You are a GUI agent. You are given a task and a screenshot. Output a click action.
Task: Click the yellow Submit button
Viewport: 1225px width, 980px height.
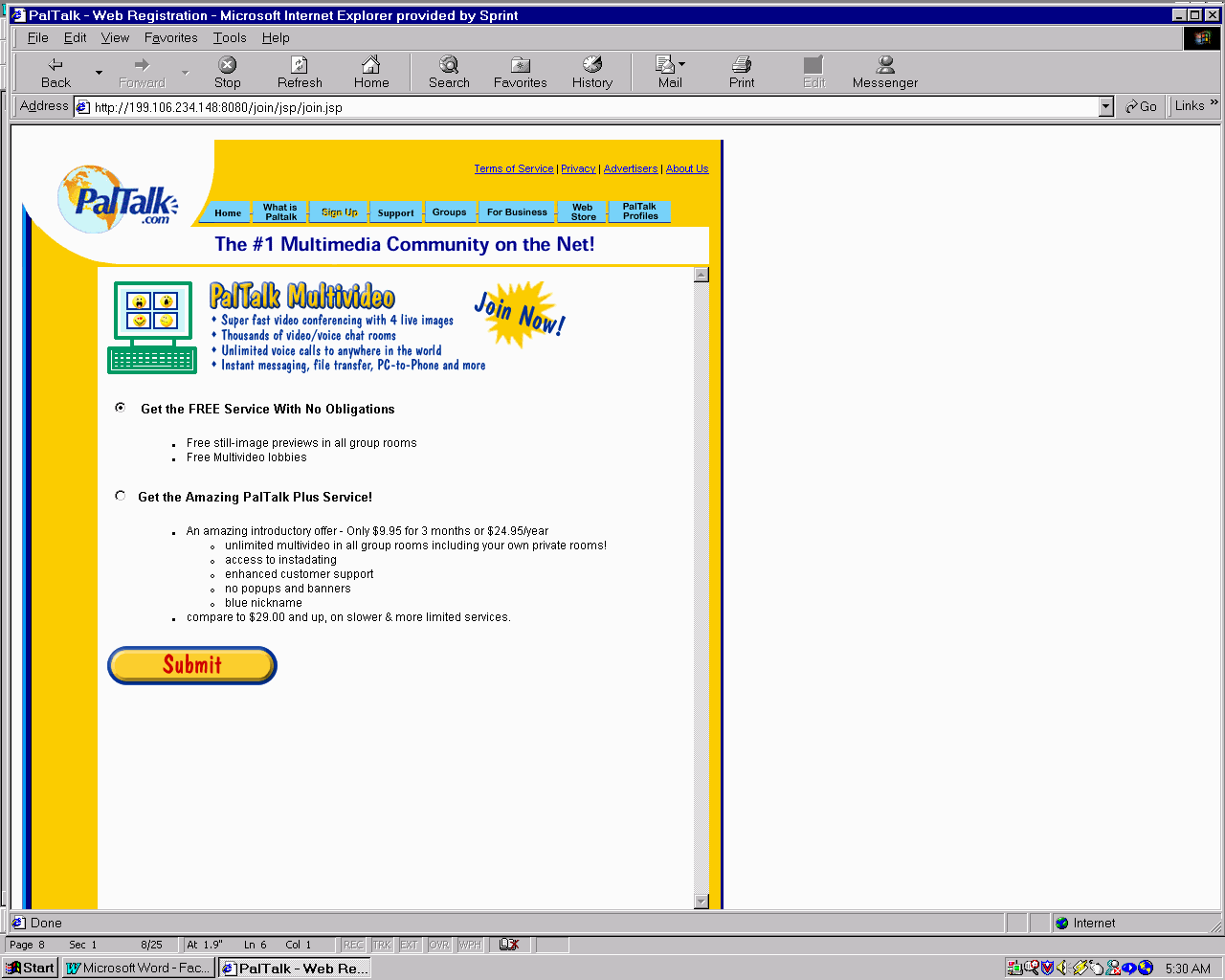pyautogui.click(x=192, y=665)
